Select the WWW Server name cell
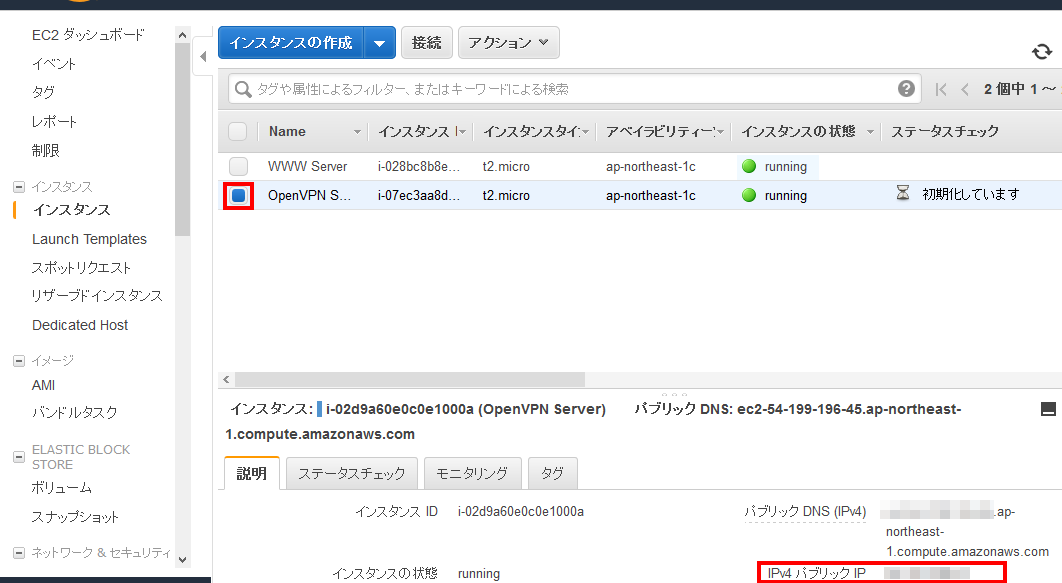This screenshot has height=583, width=1062. (x=307, y=167)
